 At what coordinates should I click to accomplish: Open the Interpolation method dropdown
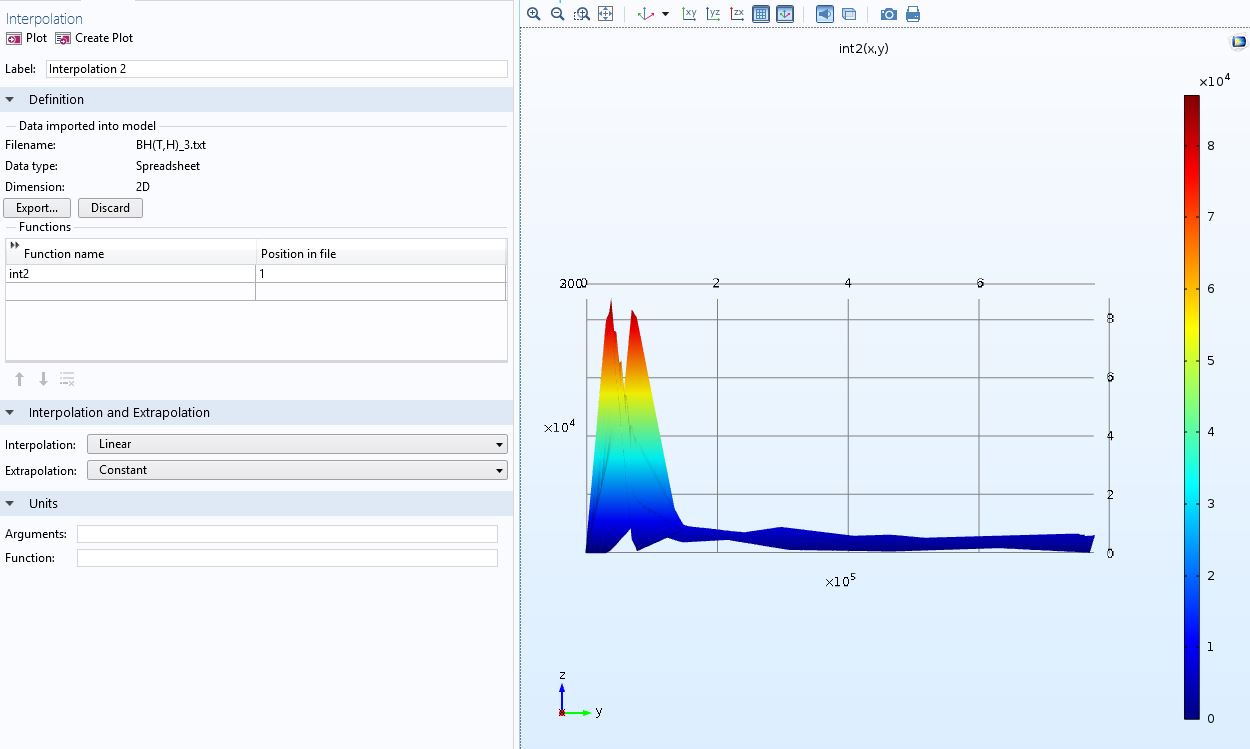click(x=296, y=444)
